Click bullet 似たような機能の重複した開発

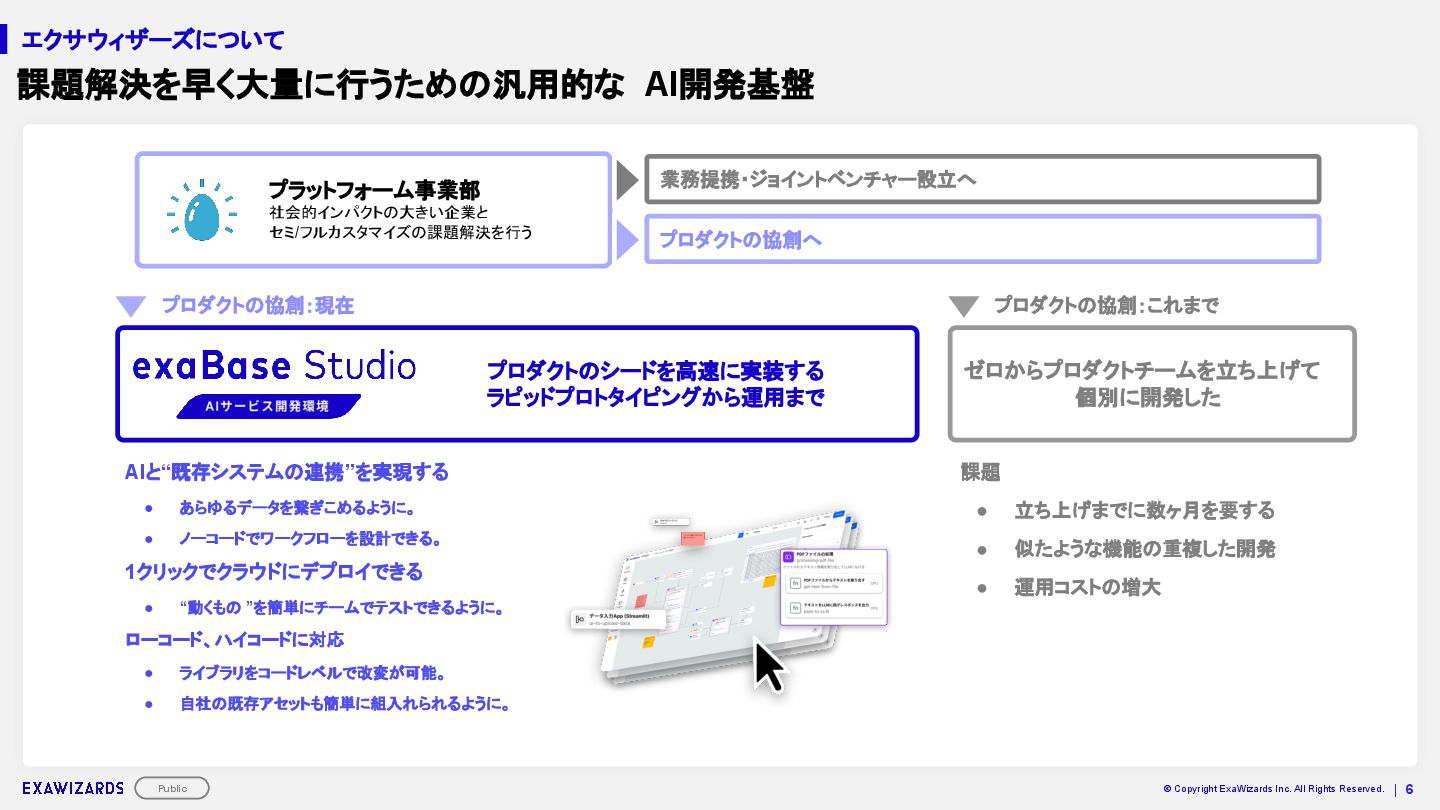[1145, 549]
